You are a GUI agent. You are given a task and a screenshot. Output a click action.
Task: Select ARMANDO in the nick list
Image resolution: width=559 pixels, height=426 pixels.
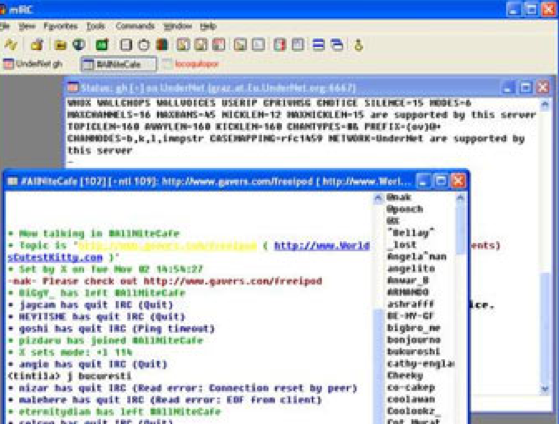point(408,292)
